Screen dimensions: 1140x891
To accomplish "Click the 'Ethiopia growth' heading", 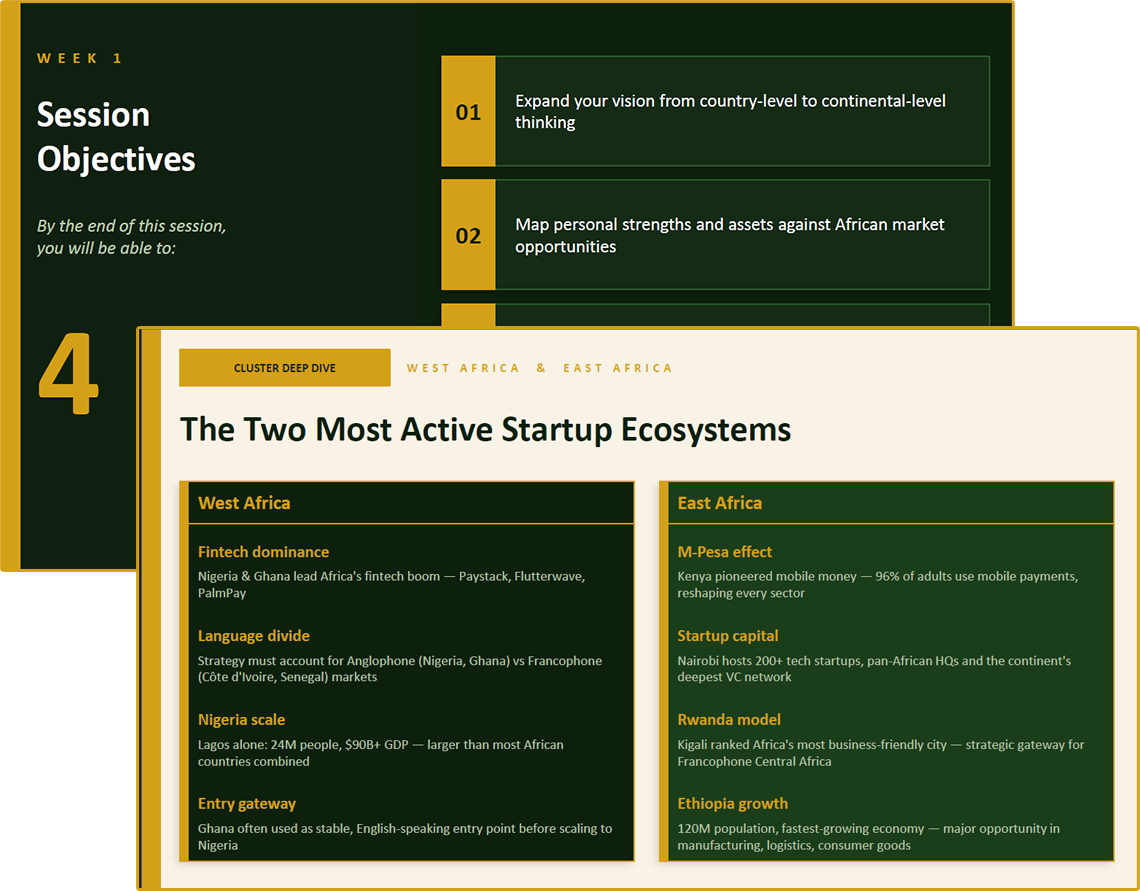I will coord(733,804).
